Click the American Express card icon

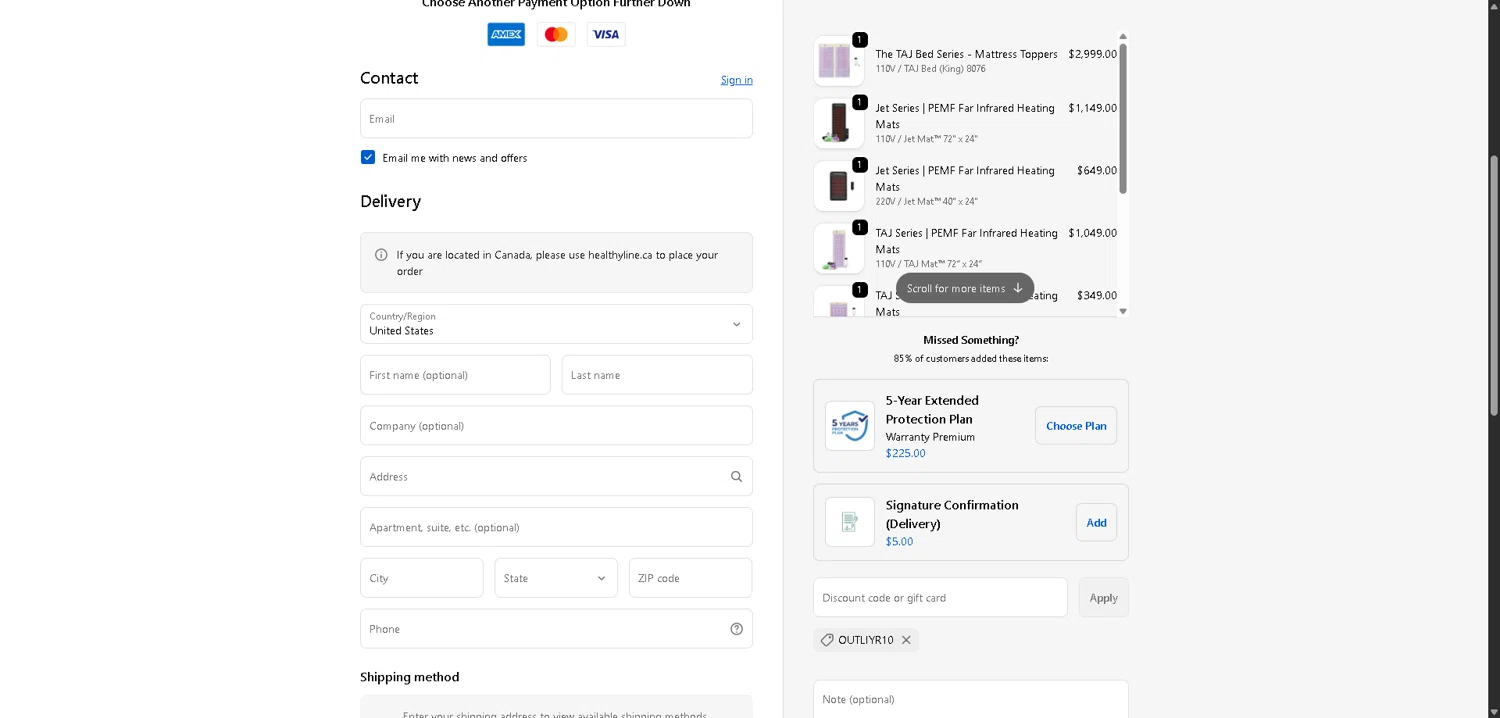click(x=506, y=34)
